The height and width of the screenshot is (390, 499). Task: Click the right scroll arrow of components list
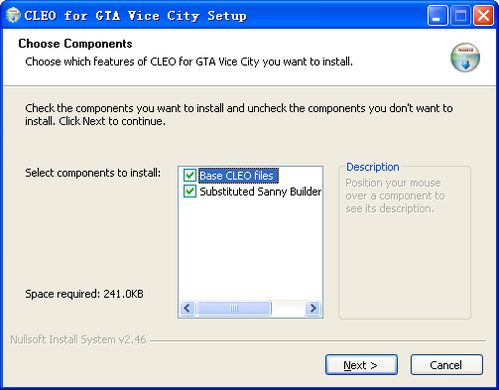point(313,308)
